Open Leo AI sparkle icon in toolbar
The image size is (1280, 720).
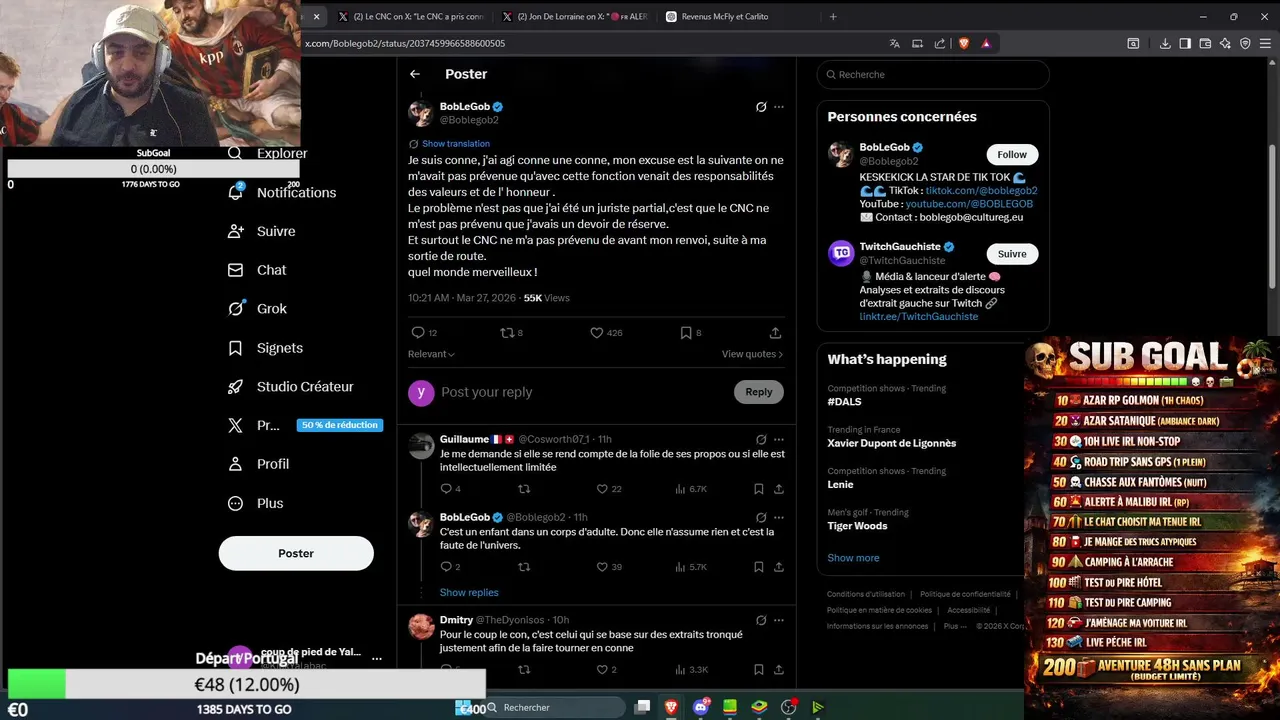[1225, 43]
